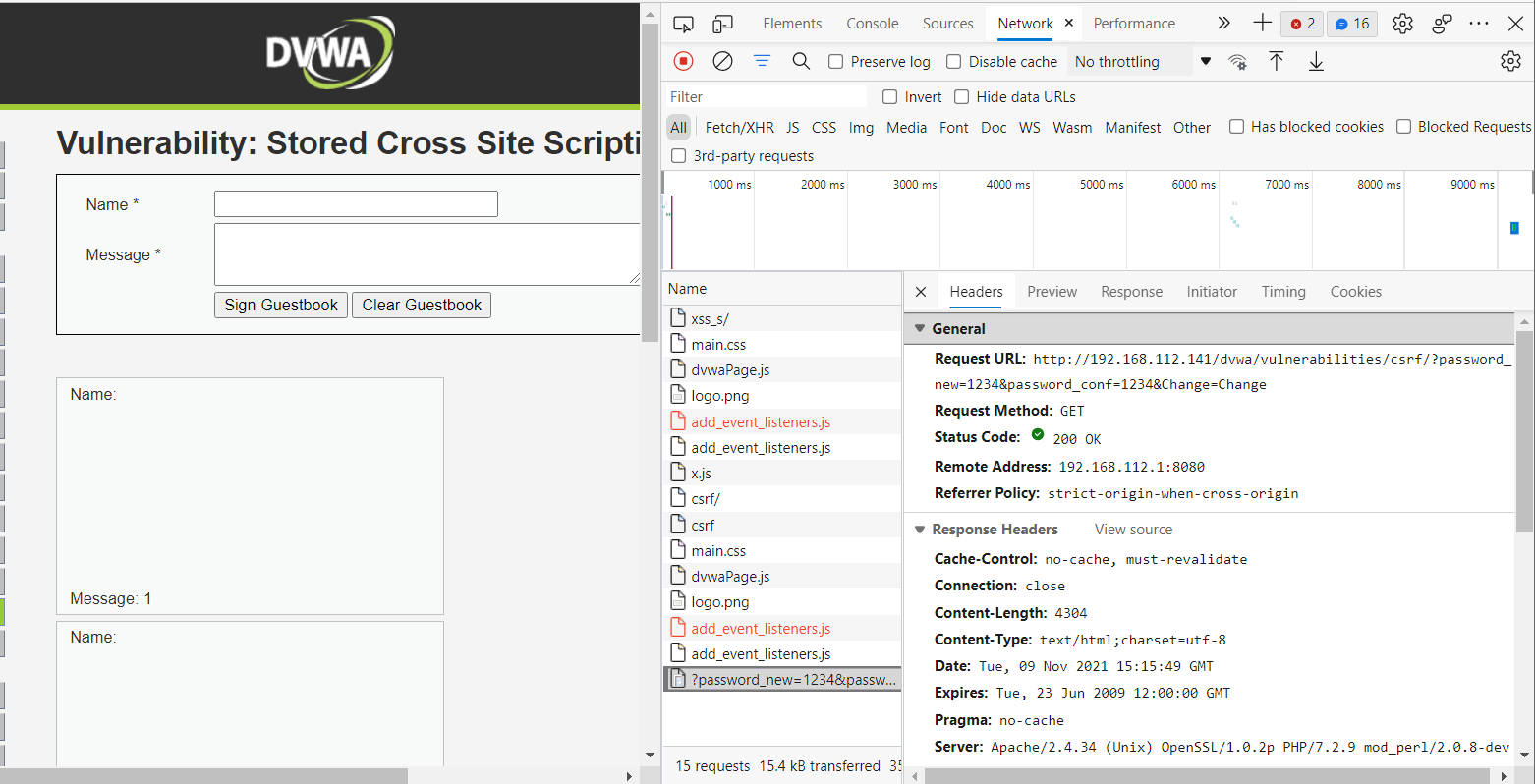Check the Invert filter box
Viewport: 1535px width, 784px height.
click(x=889, y=97)
